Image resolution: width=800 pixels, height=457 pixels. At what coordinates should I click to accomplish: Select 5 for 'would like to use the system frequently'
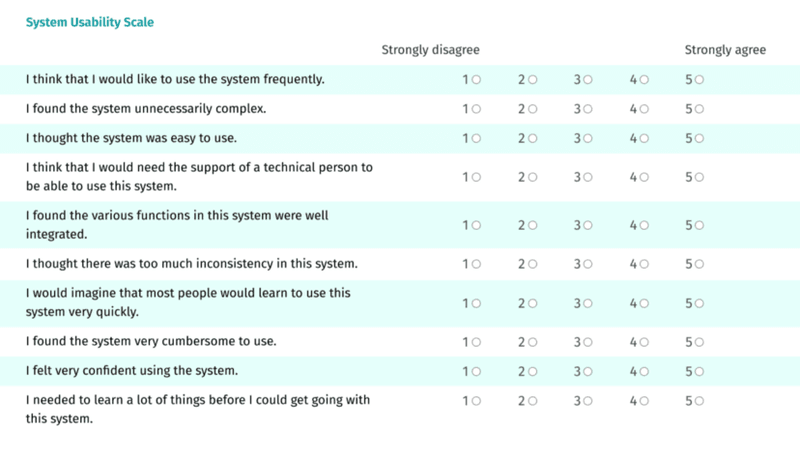699,79
